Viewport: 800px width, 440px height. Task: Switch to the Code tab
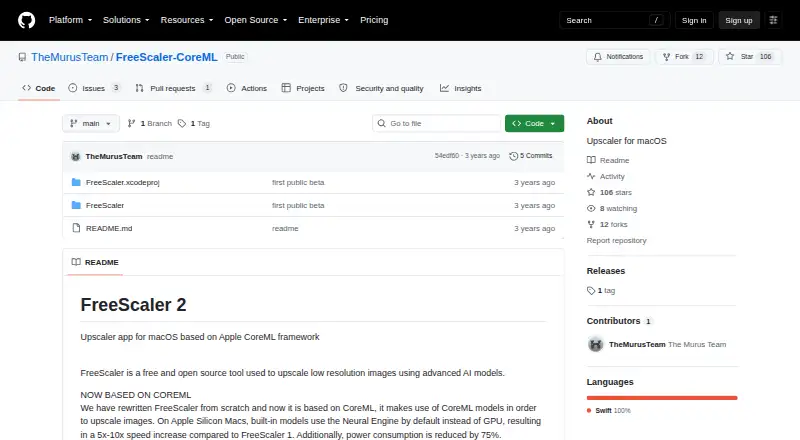coord(39,88)
